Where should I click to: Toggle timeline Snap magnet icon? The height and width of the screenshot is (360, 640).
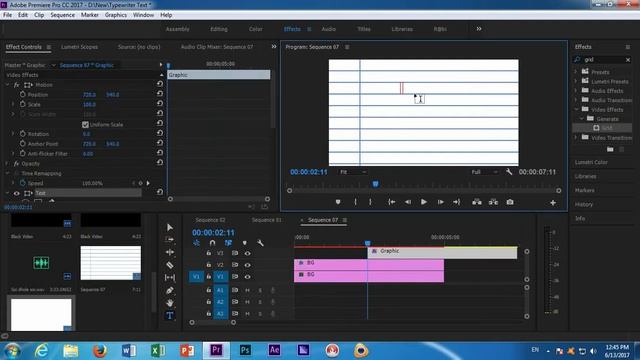[x=212, y=243]
